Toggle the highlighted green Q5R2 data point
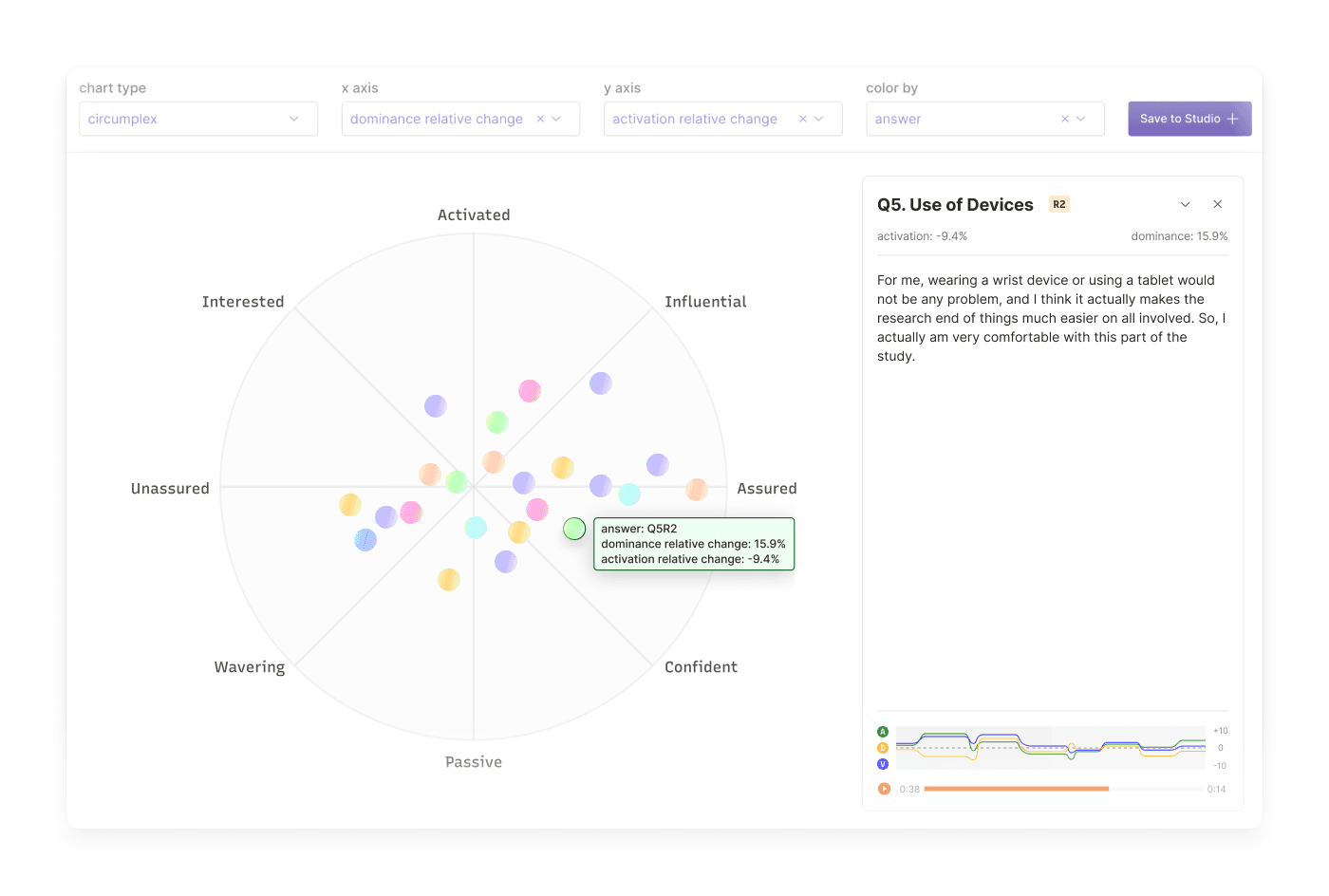Viewport: 1329px width, 896px height. [573, 529]
